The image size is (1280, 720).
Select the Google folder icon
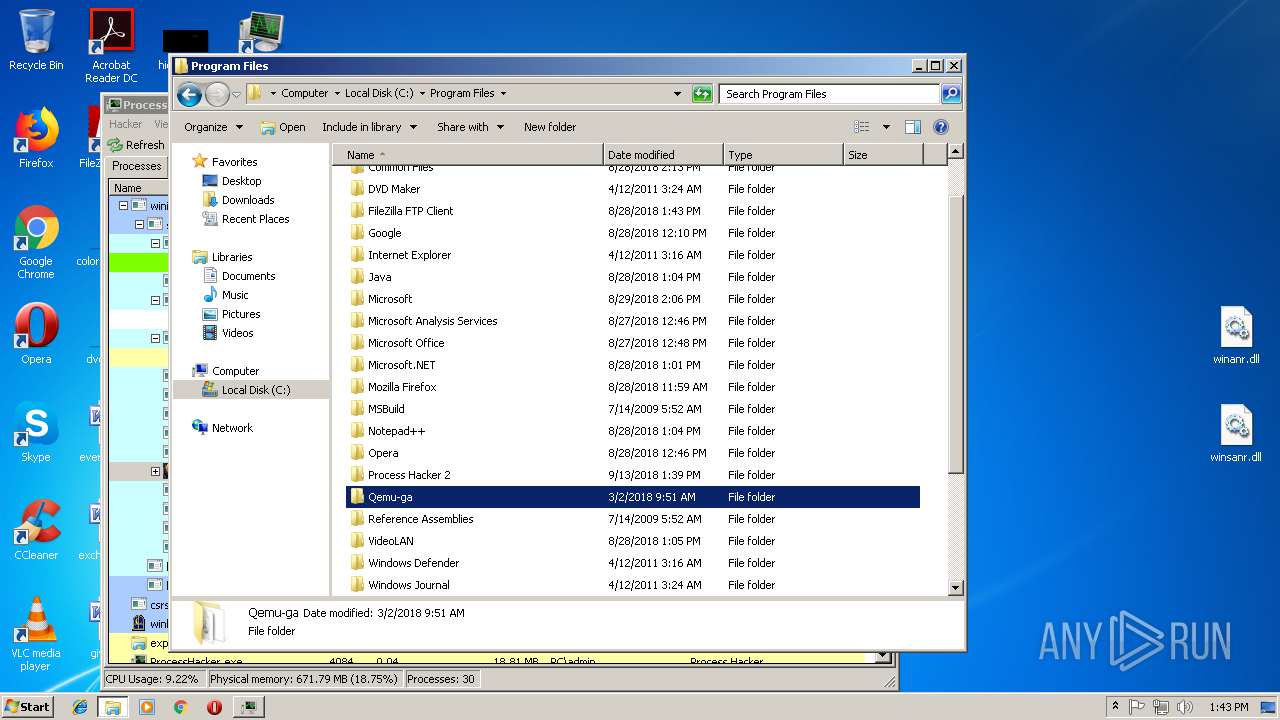357,233
